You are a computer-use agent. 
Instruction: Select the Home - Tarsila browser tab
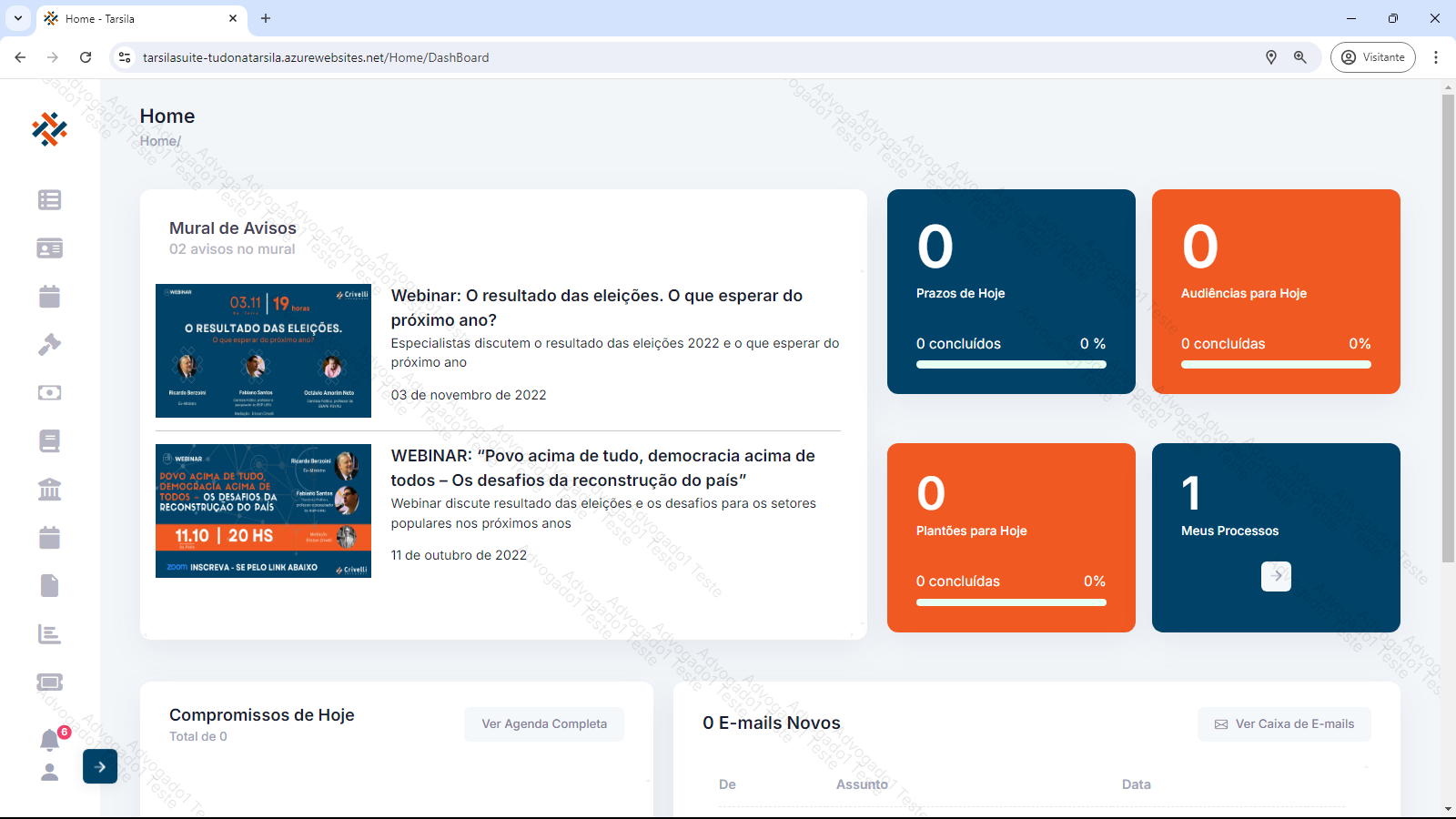(x=136, y=19)
